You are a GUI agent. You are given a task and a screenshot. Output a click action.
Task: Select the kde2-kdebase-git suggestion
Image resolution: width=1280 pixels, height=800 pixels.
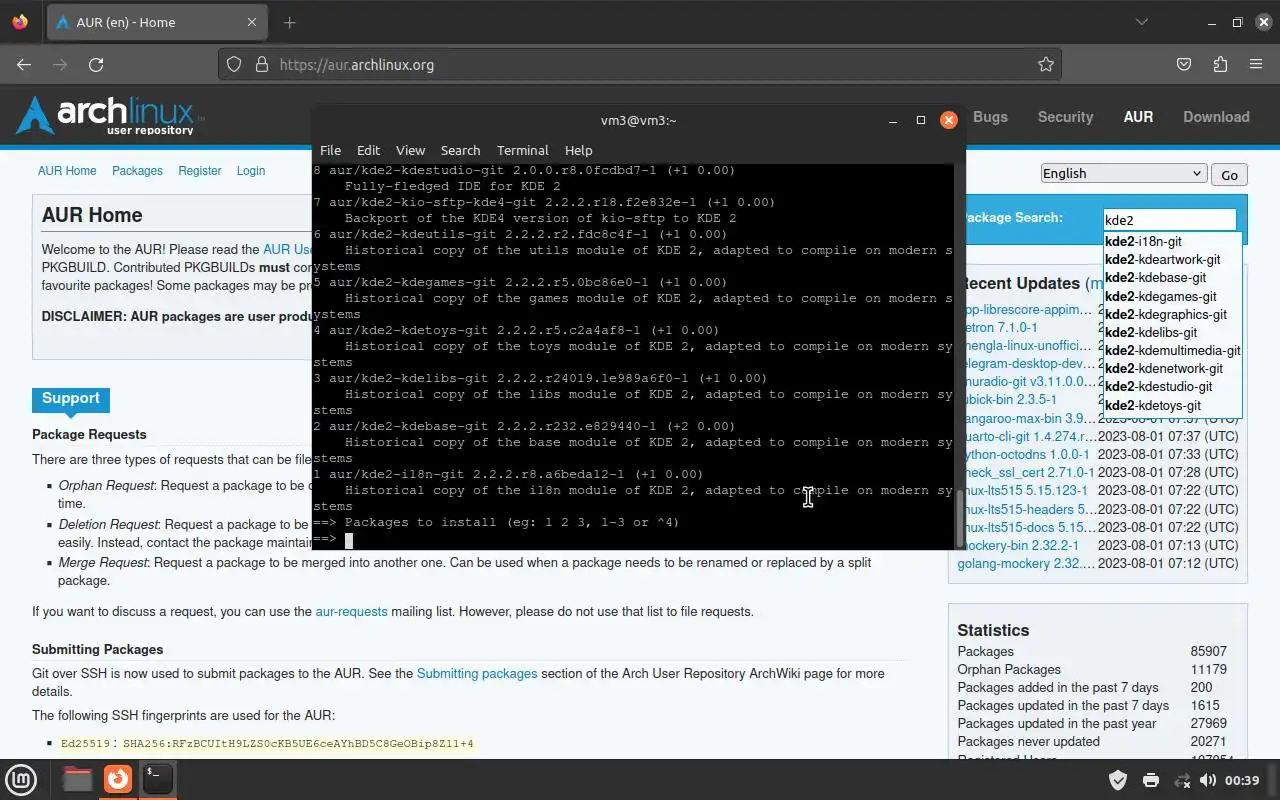click(x=1172, y=277)
